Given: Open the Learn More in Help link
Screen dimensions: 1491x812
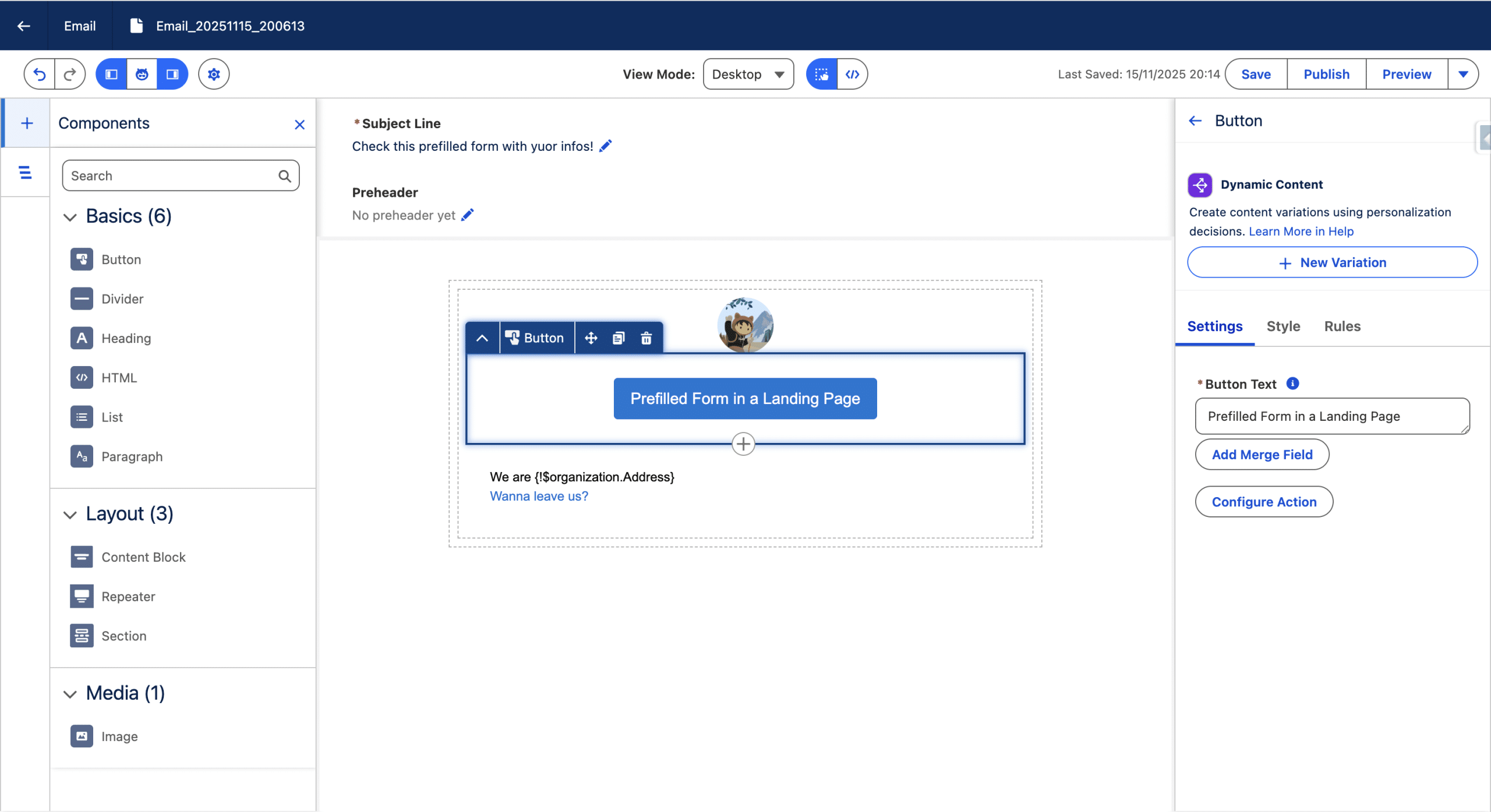Looking at the screenshot, I should click(x=1301, y=232).
